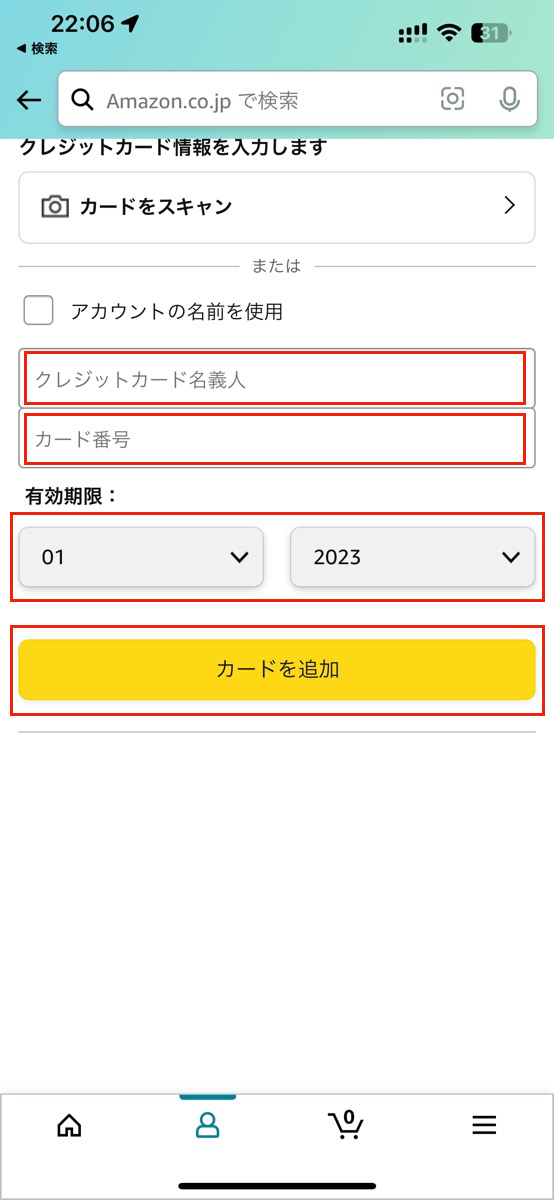Tap the back arrow icon
The height and width of the screenshot is (1200, 554).
click(29, 99)
